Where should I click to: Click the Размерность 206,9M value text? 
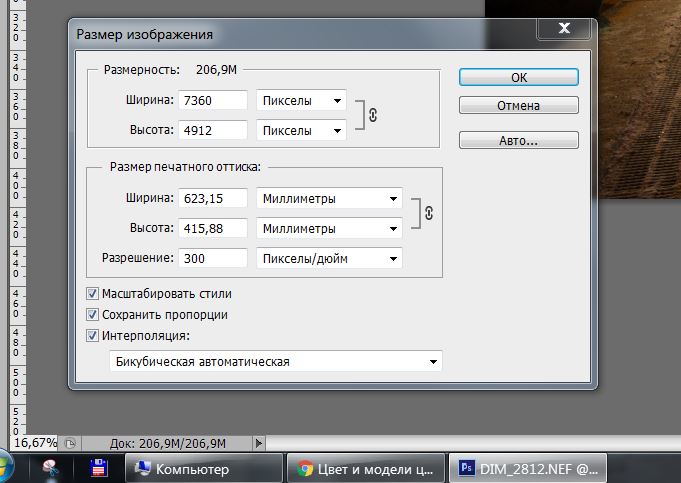click(x=216, y=70)
